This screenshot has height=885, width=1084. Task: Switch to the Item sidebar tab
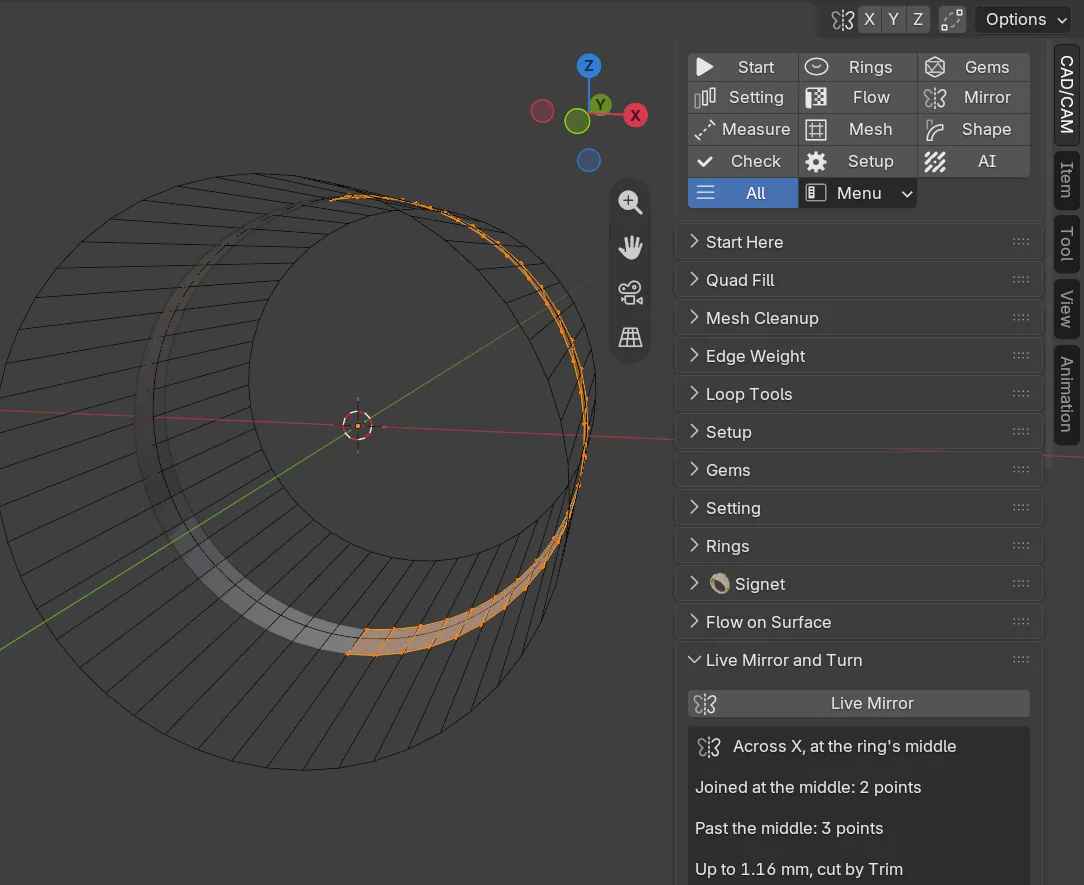click(1067, 180)
